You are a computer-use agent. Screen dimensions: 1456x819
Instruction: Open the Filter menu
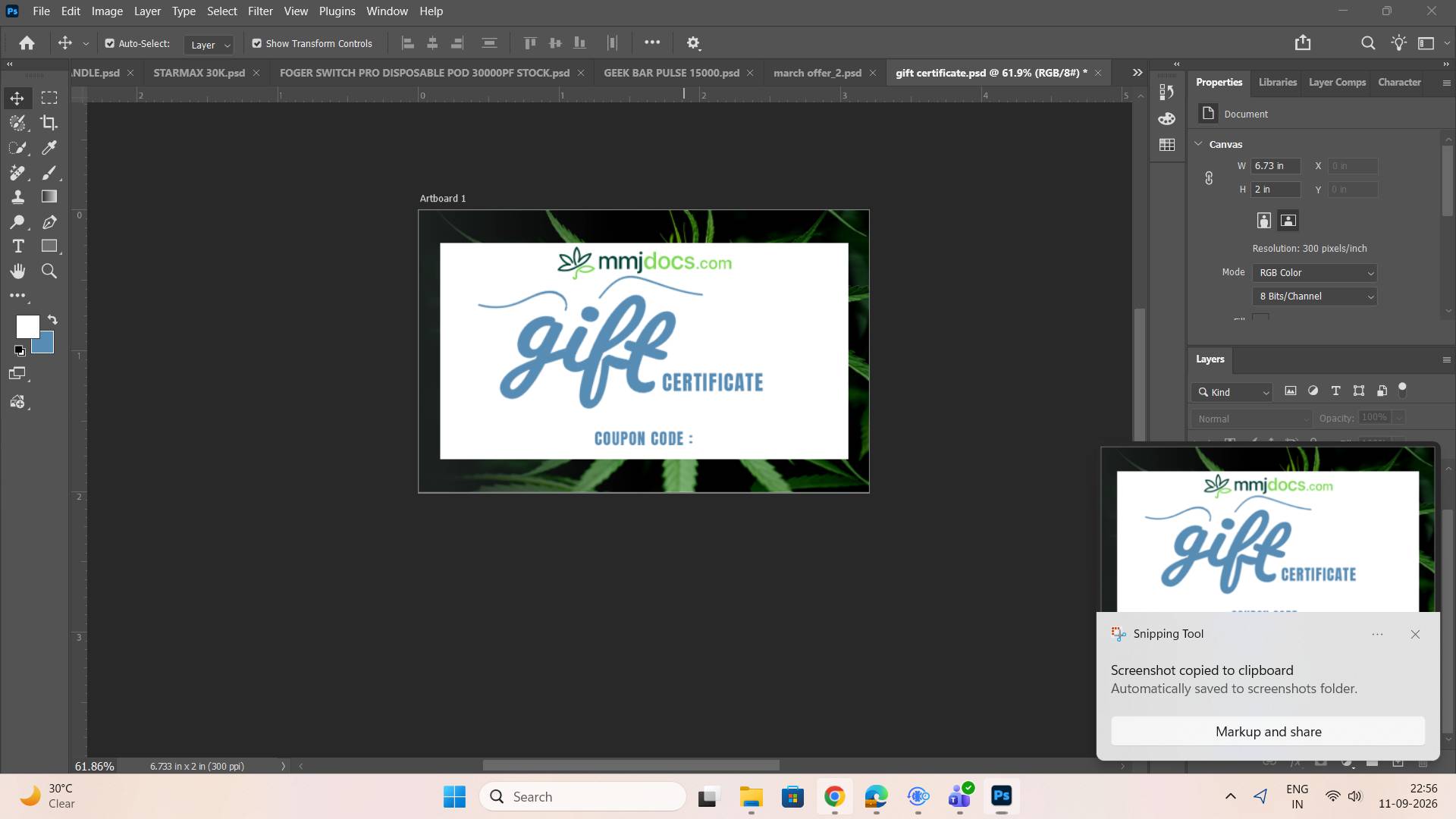260,11
